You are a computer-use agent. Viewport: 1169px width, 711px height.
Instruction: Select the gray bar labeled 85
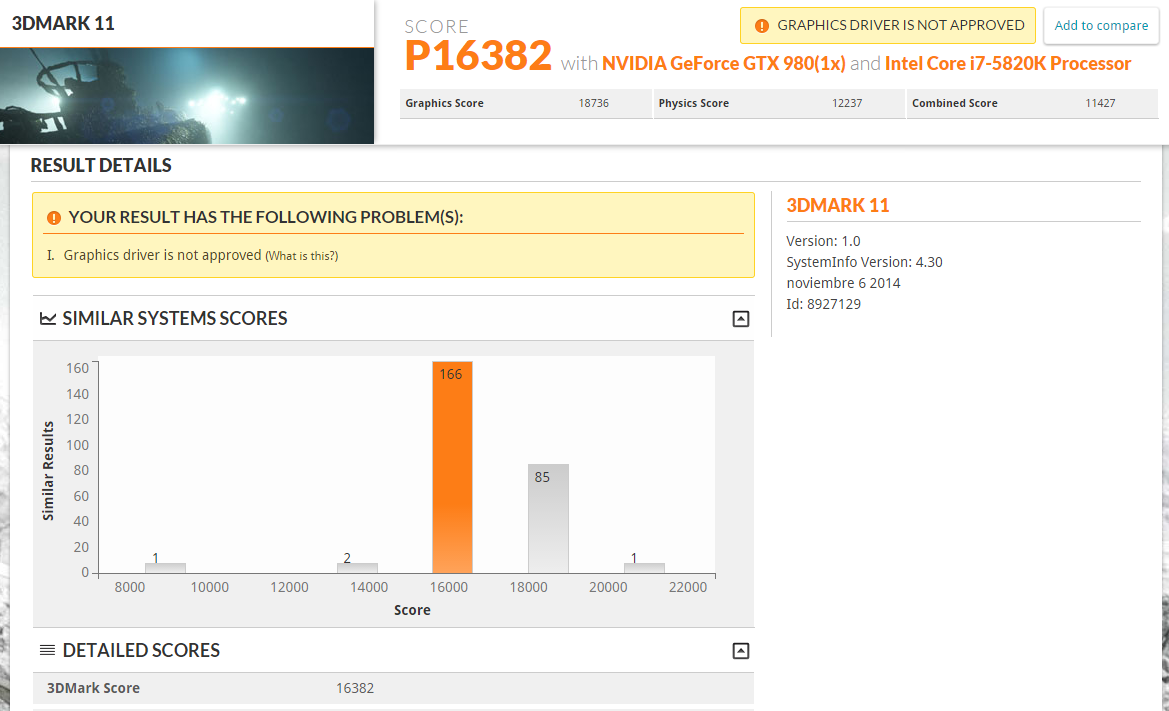click(548, 519)
